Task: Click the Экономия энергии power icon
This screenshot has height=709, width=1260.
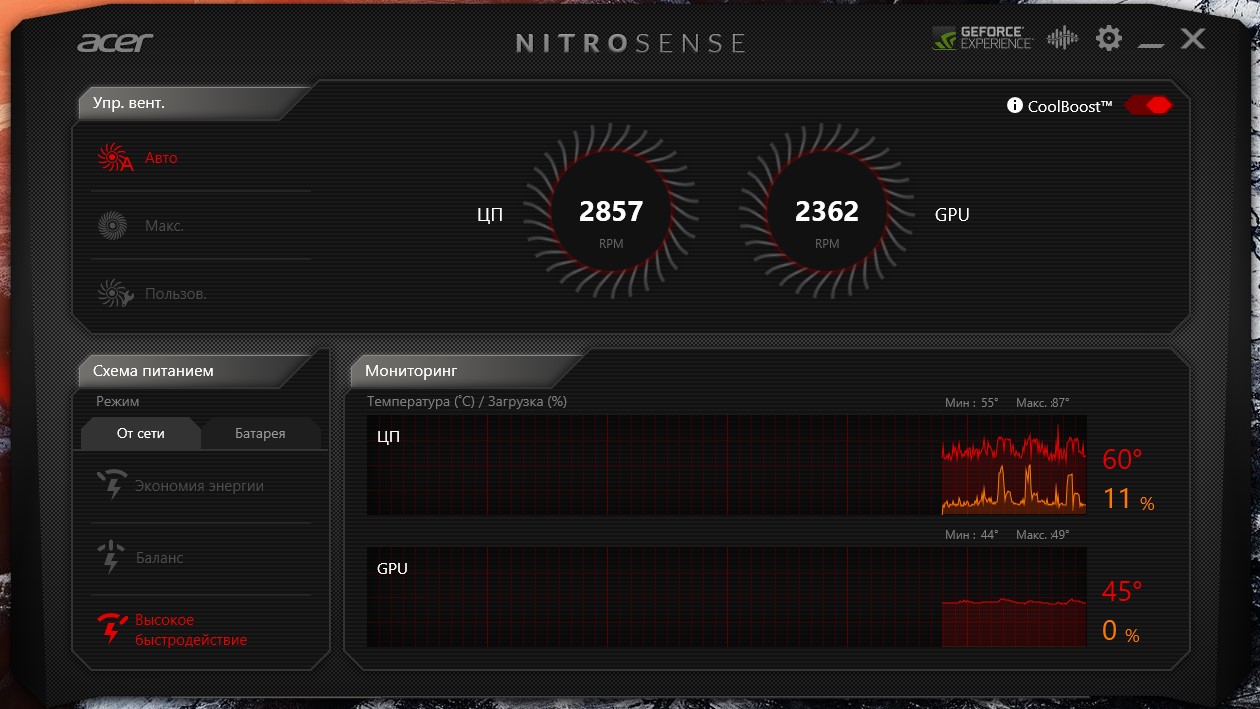Action: click(111, 486)
